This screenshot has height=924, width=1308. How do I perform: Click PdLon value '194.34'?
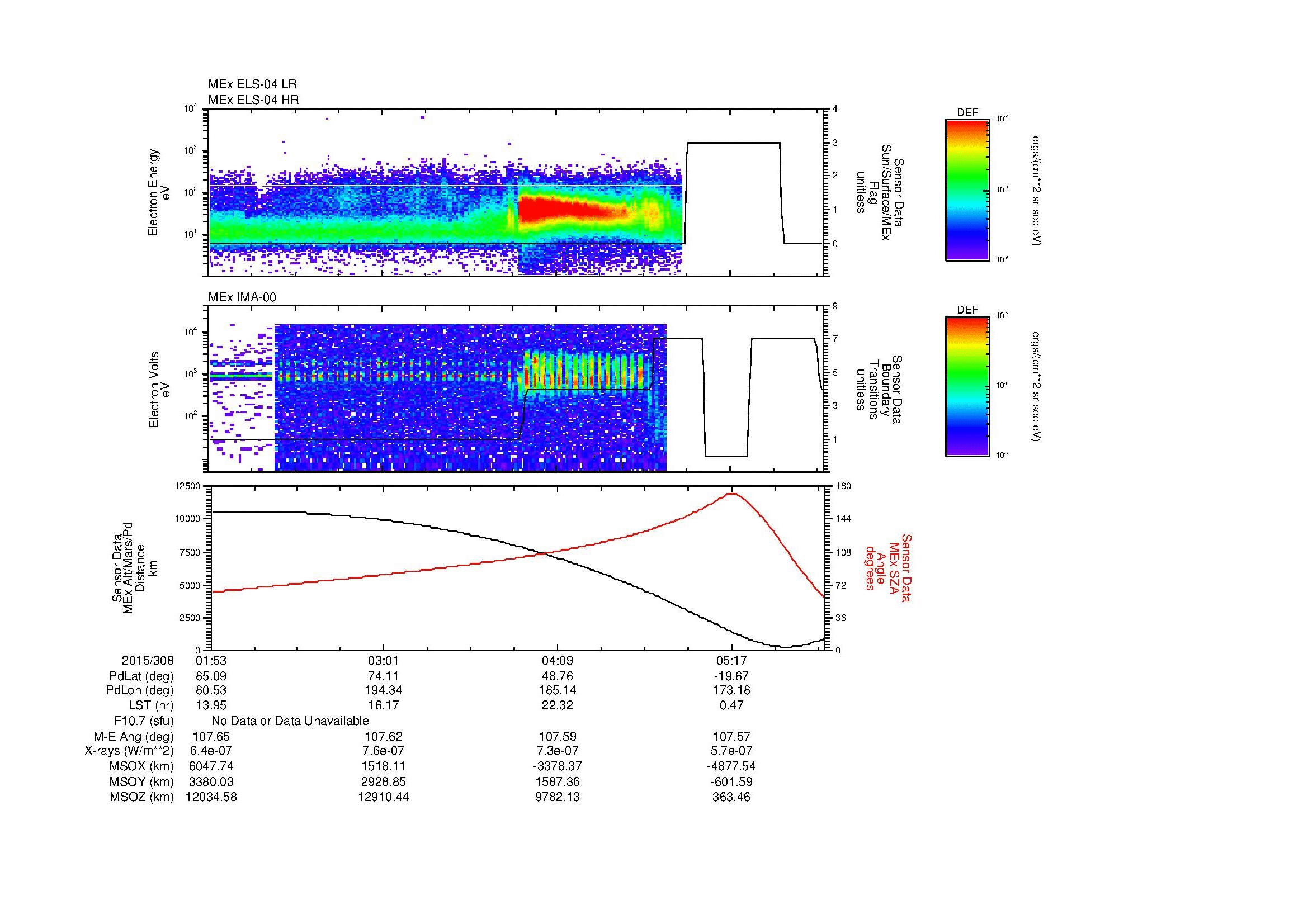384,690
